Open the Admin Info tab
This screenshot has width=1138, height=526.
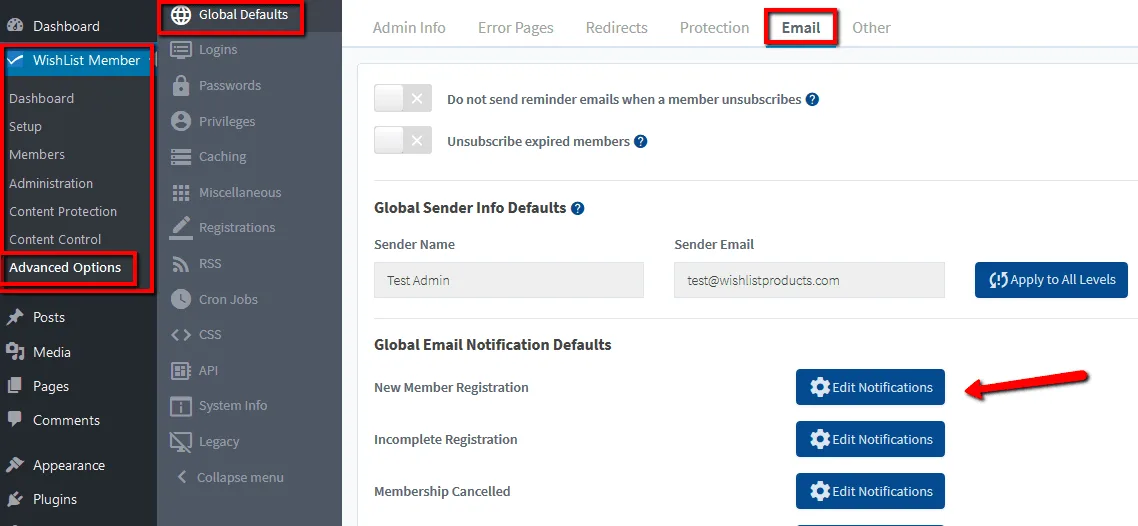click(x=409, y=28)
